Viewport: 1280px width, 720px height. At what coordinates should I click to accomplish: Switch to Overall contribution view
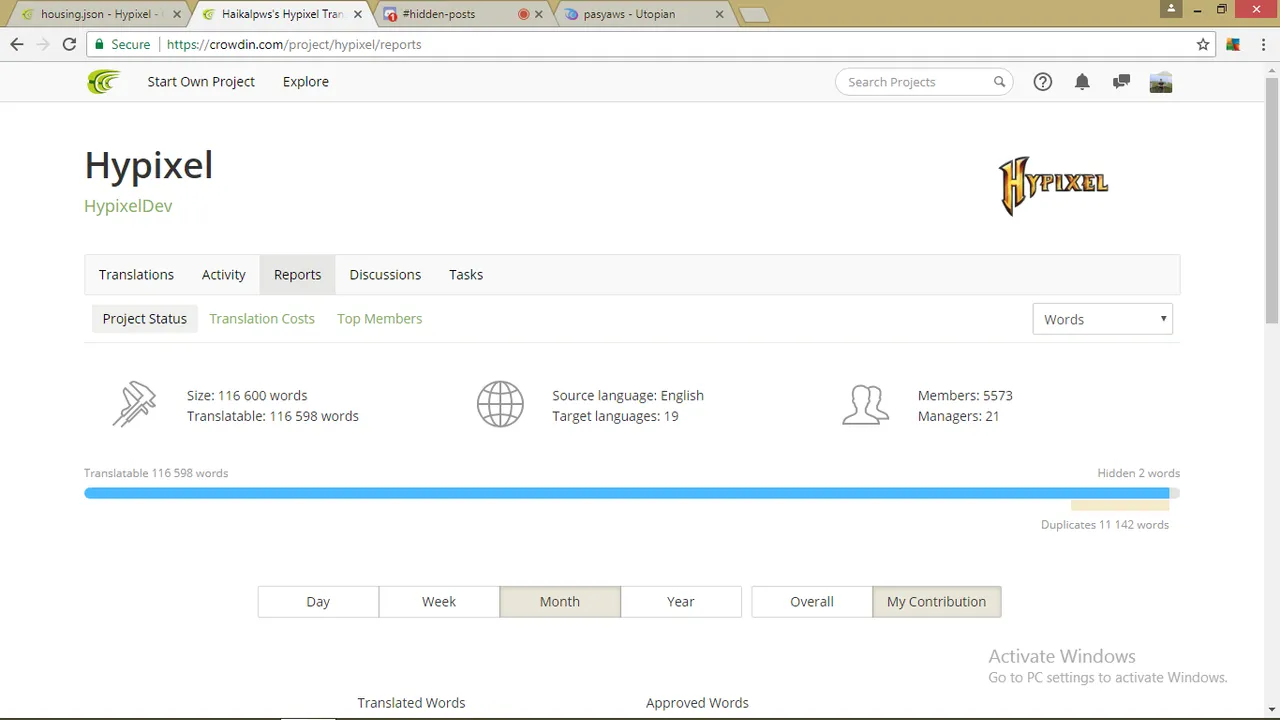tap(812, 601)
